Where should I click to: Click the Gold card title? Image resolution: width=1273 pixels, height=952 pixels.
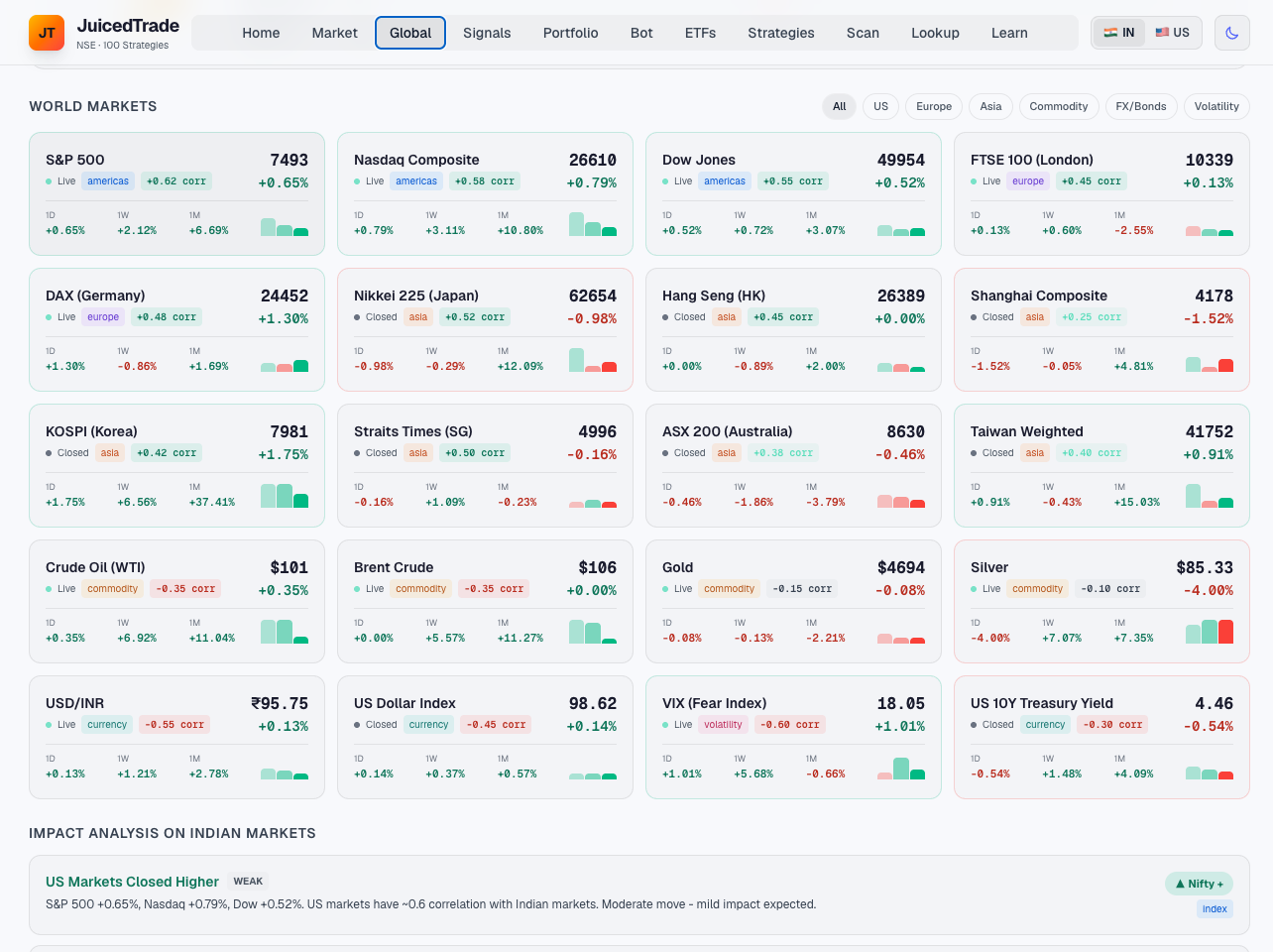coord(678,567)
